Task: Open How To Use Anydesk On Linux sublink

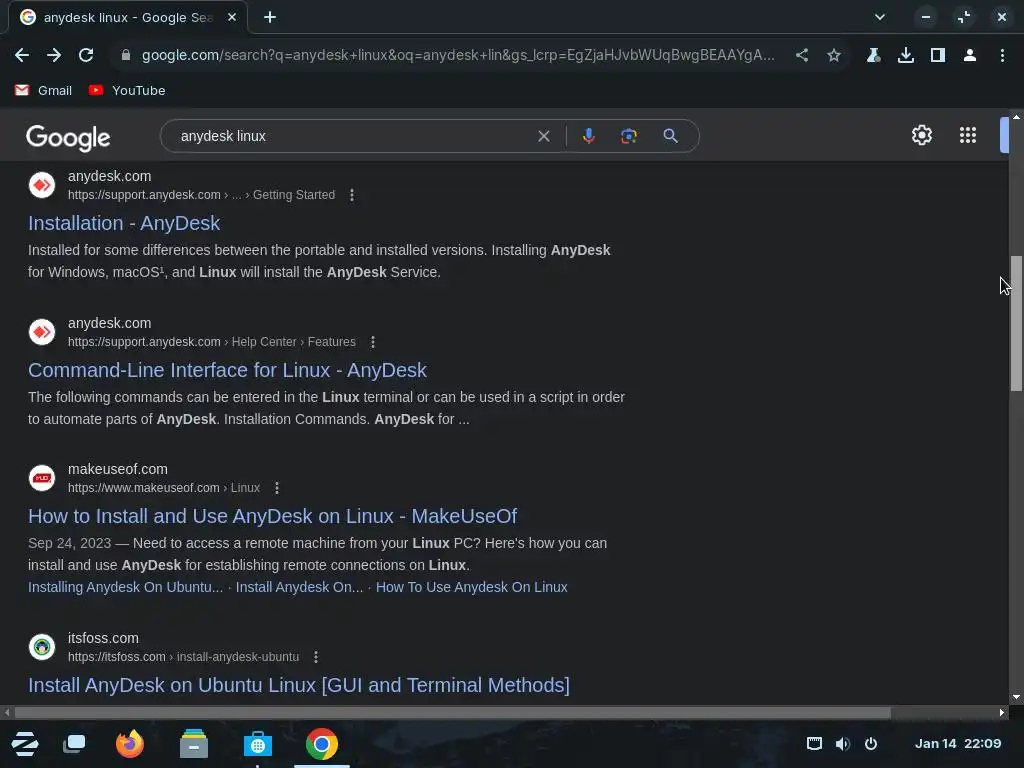Action: pyautogui.click(x=472, y=587)
